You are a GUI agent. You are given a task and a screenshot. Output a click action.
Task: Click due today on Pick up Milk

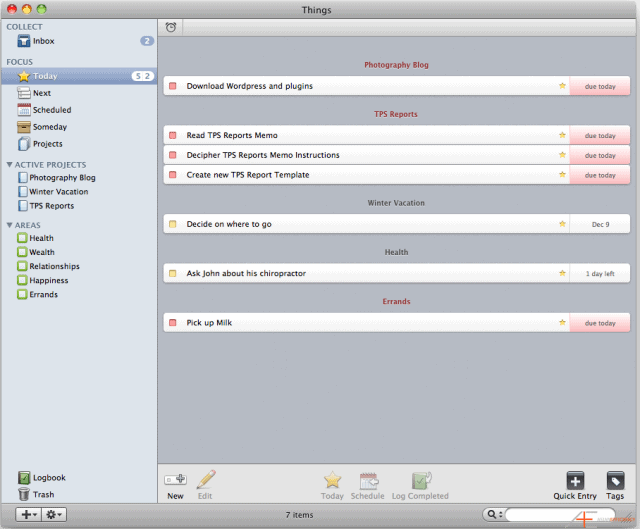(x=600, y=323)
